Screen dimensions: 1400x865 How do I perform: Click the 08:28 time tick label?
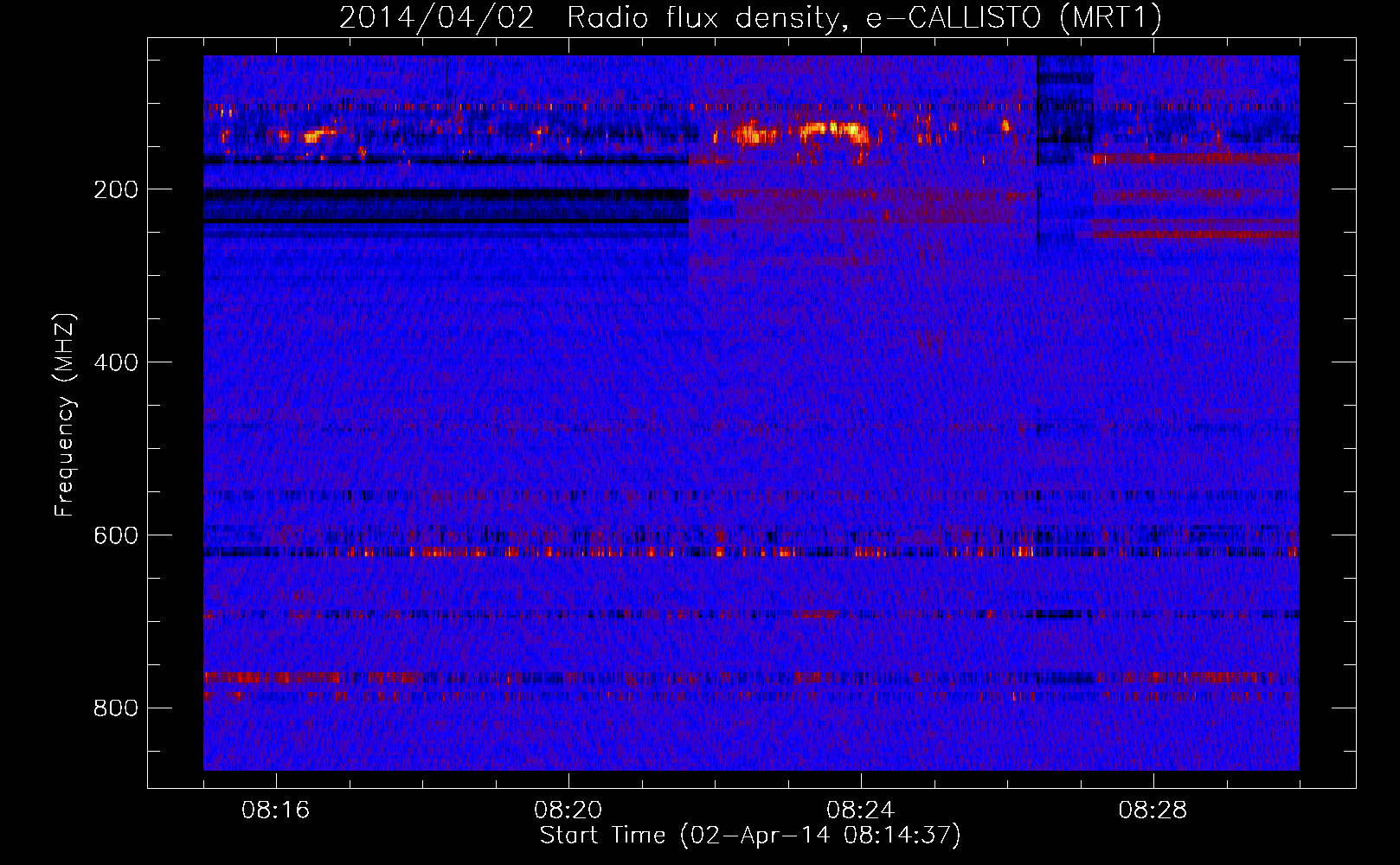coord(1153,811)
